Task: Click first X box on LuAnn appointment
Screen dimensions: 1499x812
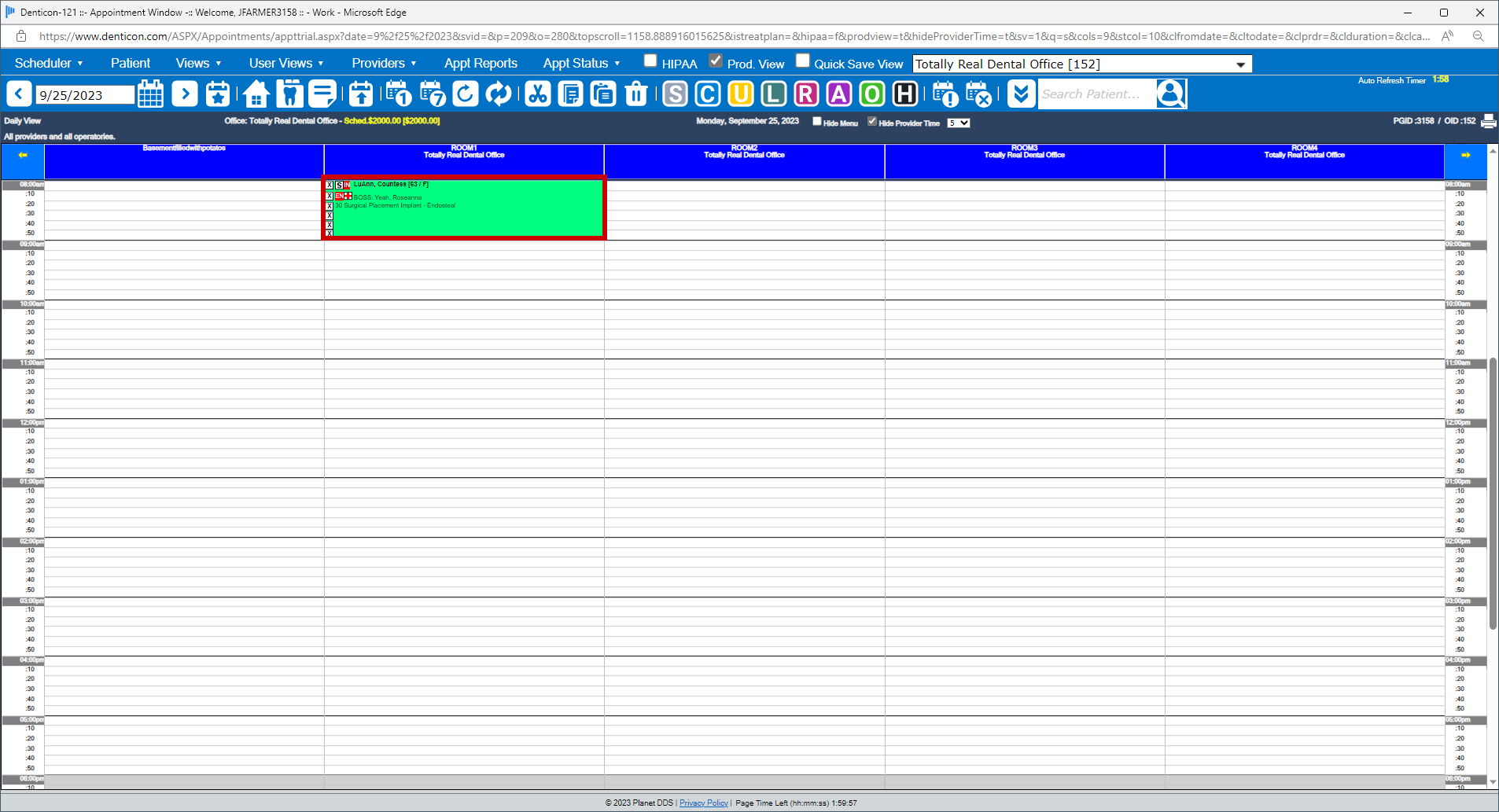Action: 330,186
